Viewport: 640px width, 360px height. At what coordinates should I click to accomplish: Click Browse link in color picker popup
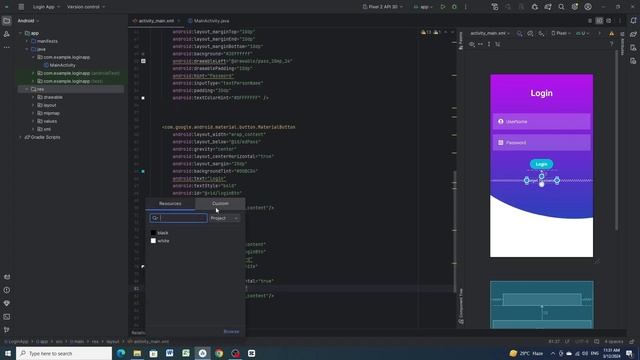tap(231, 331)
